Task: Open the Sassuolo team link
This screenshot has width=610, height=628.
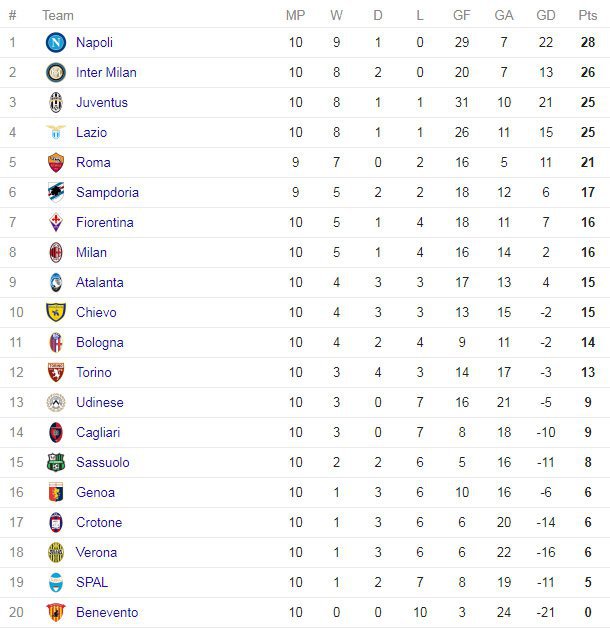Action: coord(103,462)
